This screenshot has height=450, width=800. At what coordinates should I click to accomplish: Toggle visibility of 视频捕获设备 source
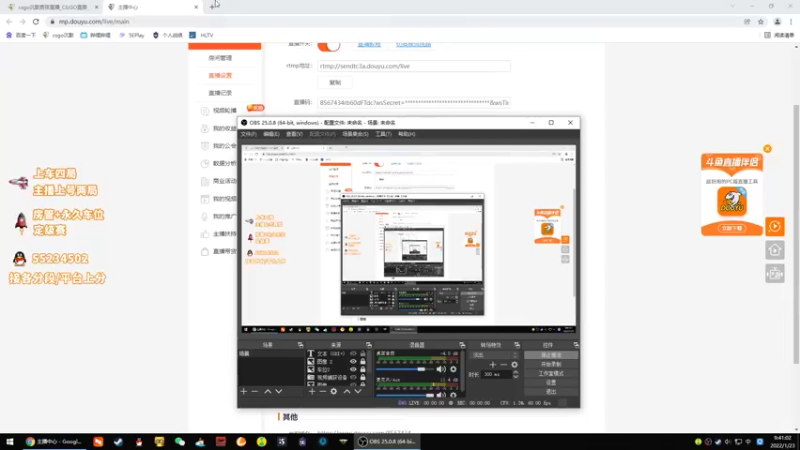point(353,377)
